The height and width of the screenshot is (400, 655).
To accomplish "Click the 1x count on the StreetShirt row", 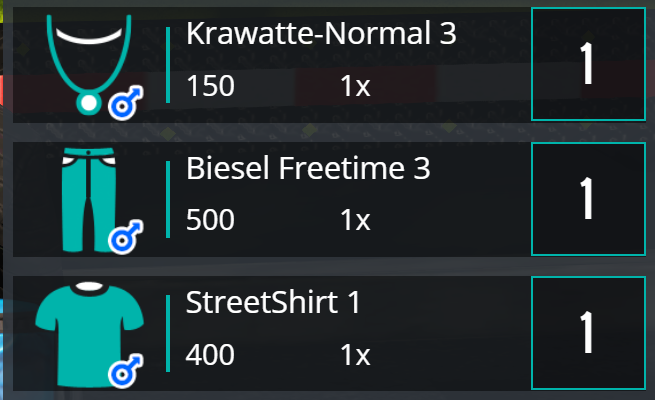I will pyautogui.click(x=355, y=355).
